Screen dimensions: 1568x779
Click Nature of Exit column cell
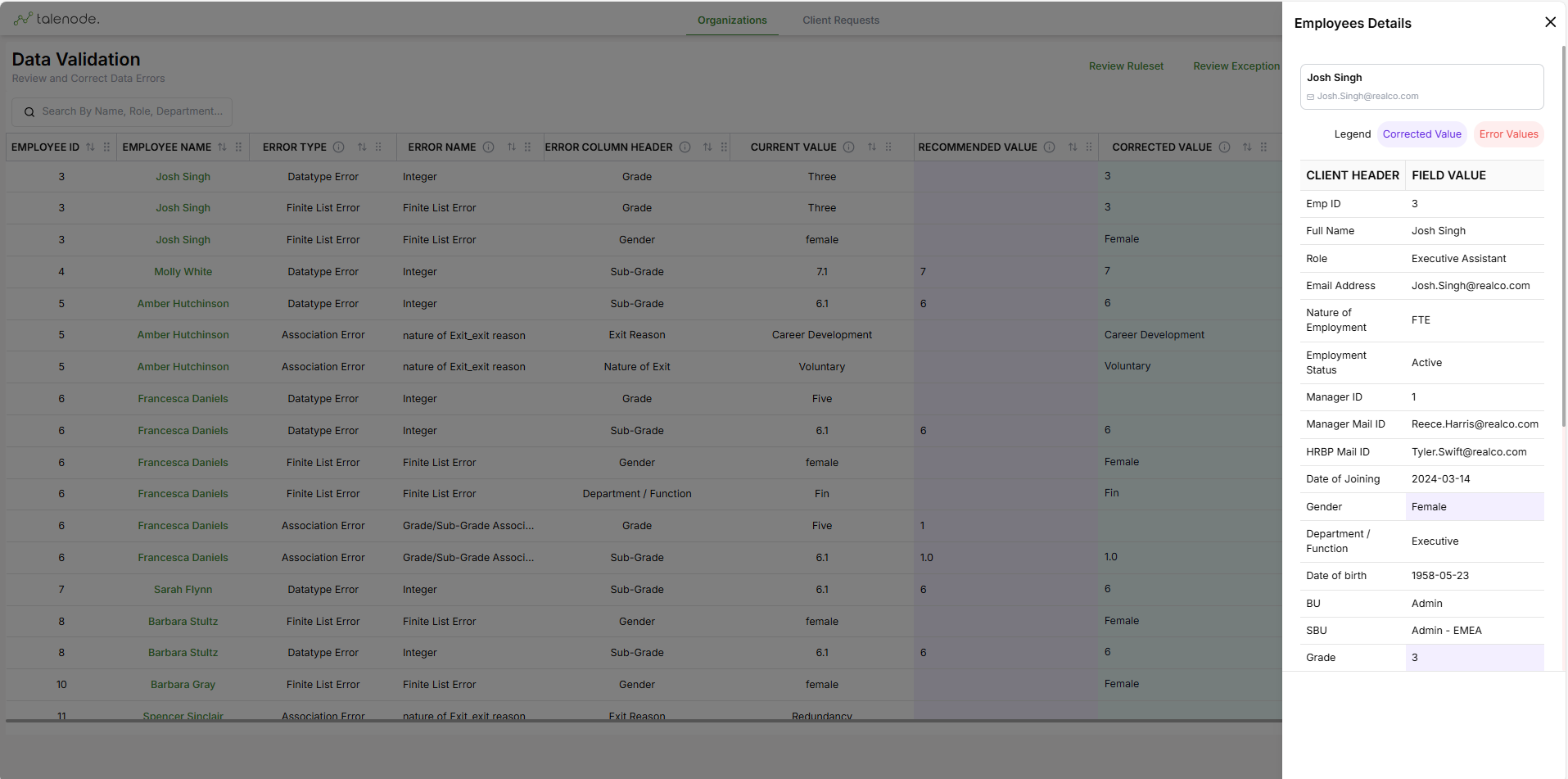point(636,367)
